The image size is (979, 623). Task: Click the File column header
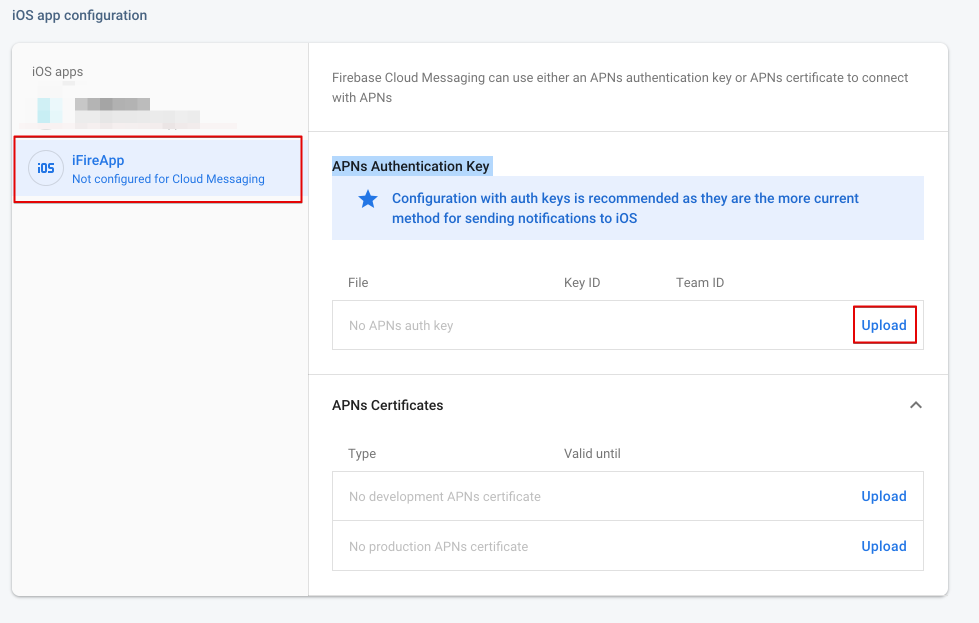(x=358, y=283)
